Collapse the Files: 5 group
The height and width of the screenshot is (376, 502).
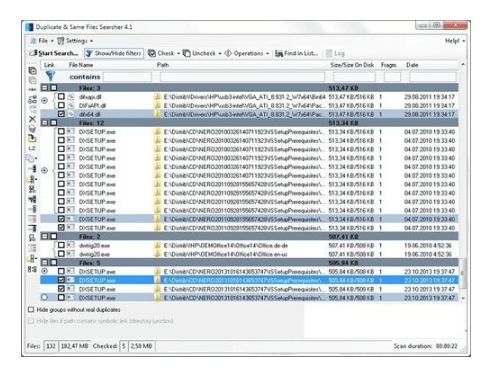click(x=45, y=263)
